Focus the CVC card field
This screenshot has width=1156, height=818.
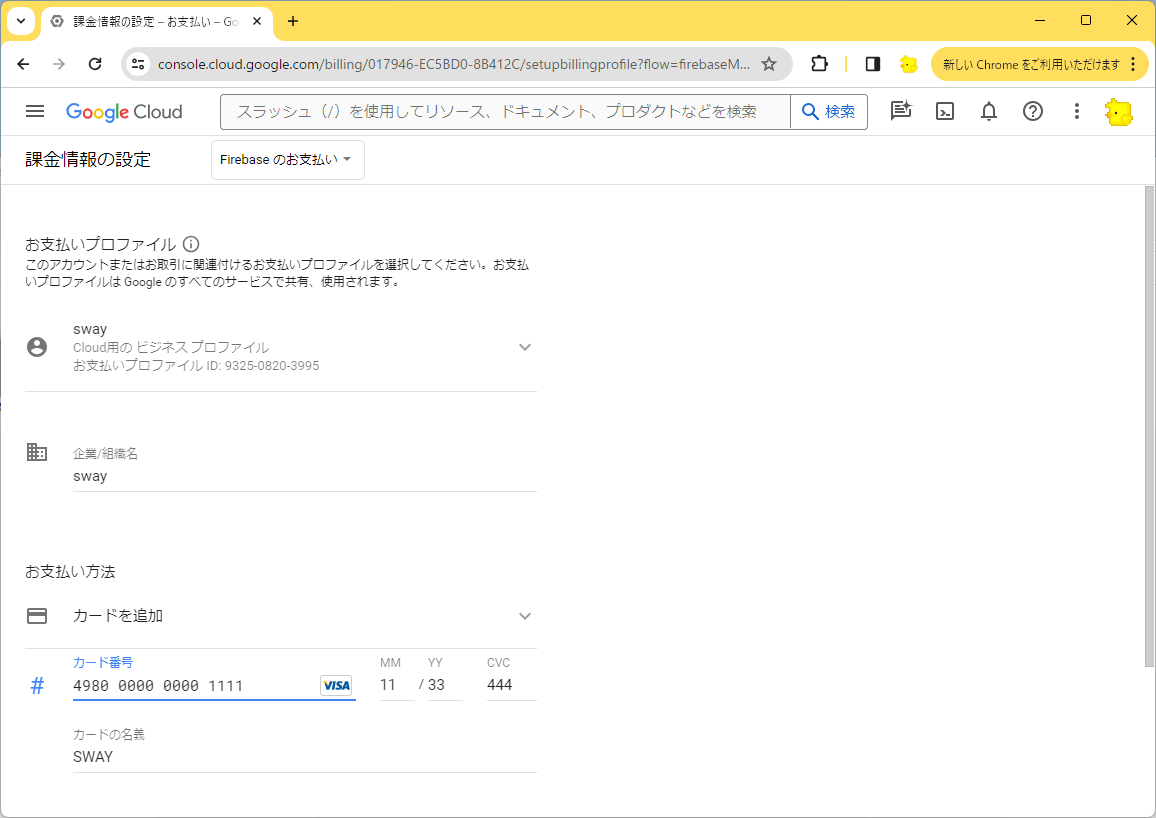click(x=511, y=685)
